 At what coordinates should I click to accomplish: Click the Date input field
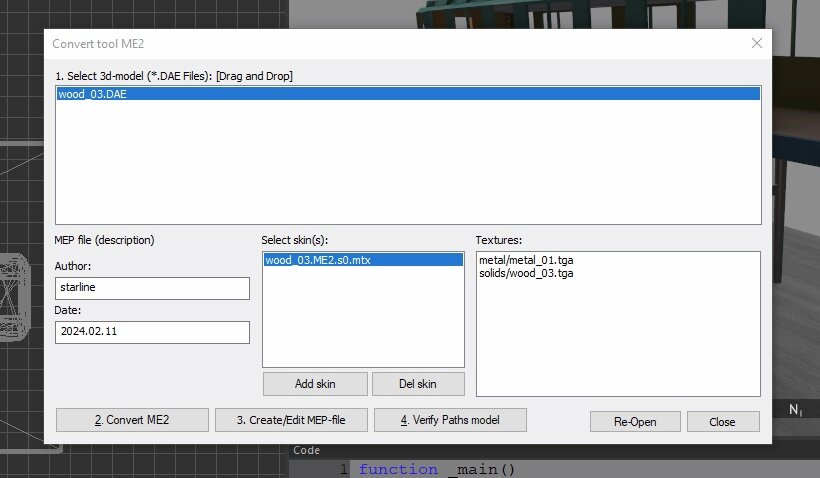152,332
